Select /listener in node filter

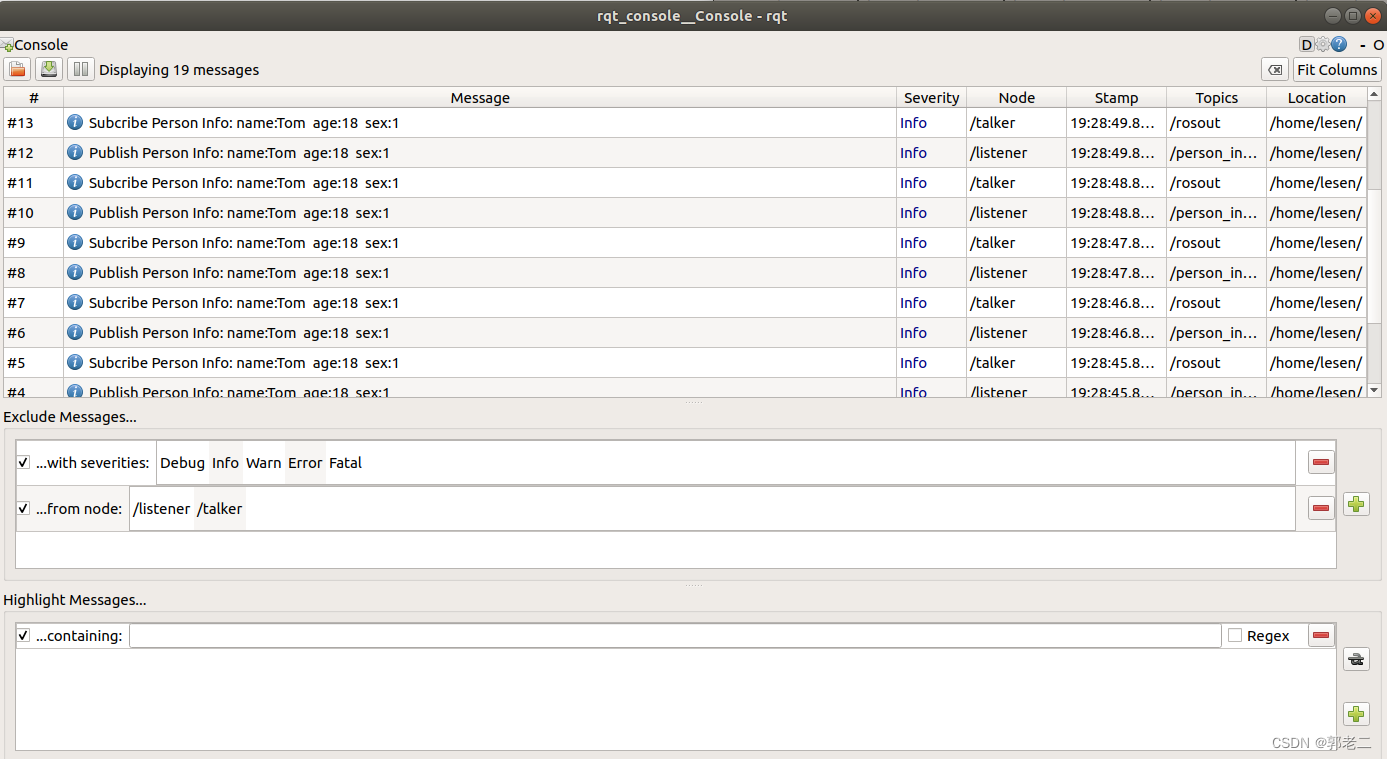161,509
